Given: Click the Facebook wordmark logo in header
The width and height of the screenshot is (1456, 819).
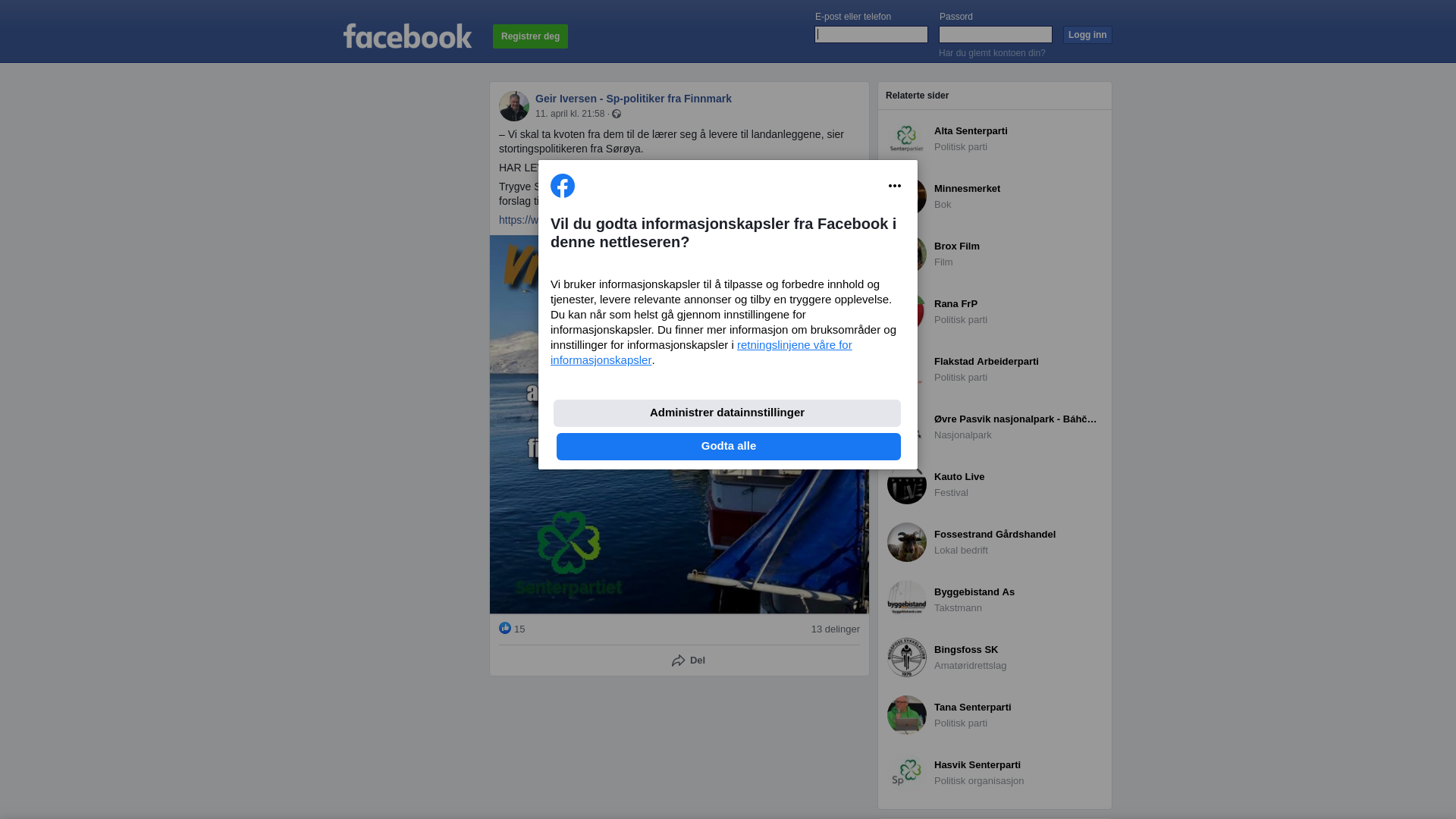Looking at the screenshot, I should point(407,36).
